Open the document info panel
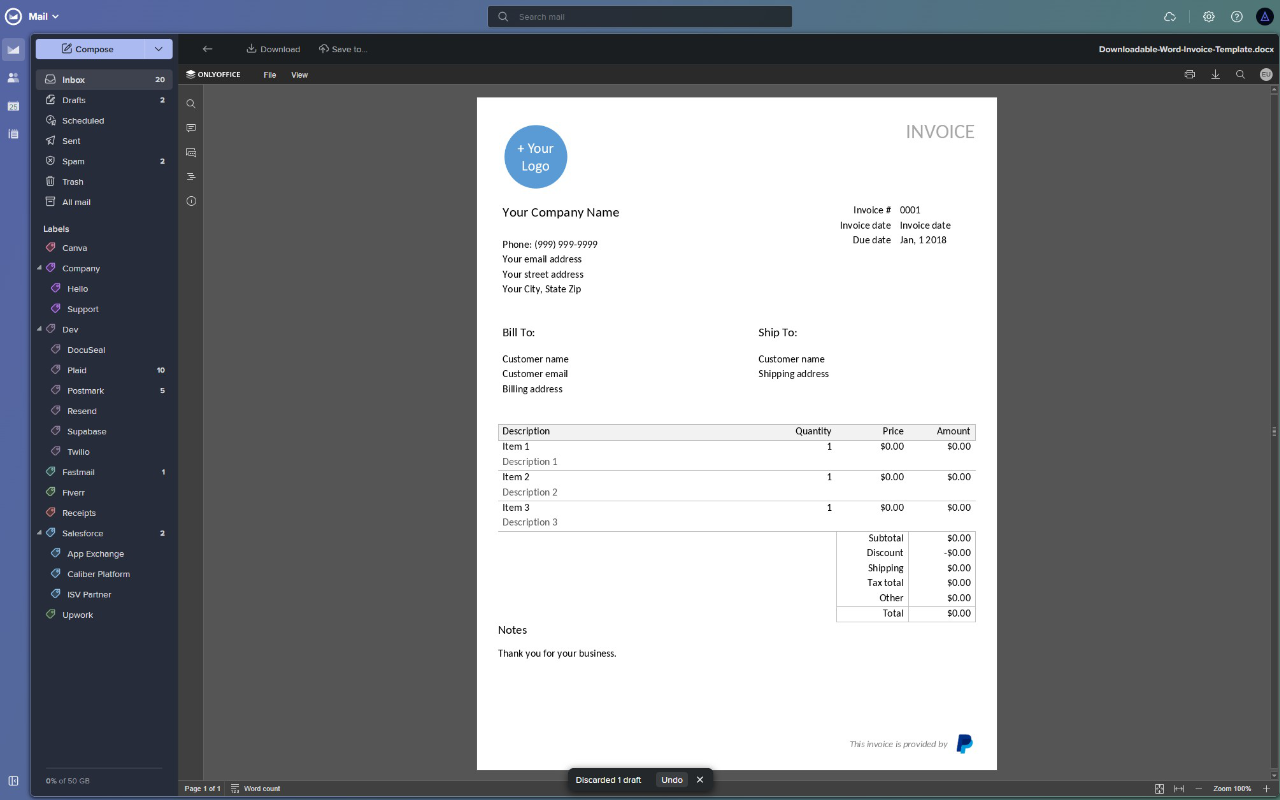Screen dimensions: 1280x800 point(190,200)
